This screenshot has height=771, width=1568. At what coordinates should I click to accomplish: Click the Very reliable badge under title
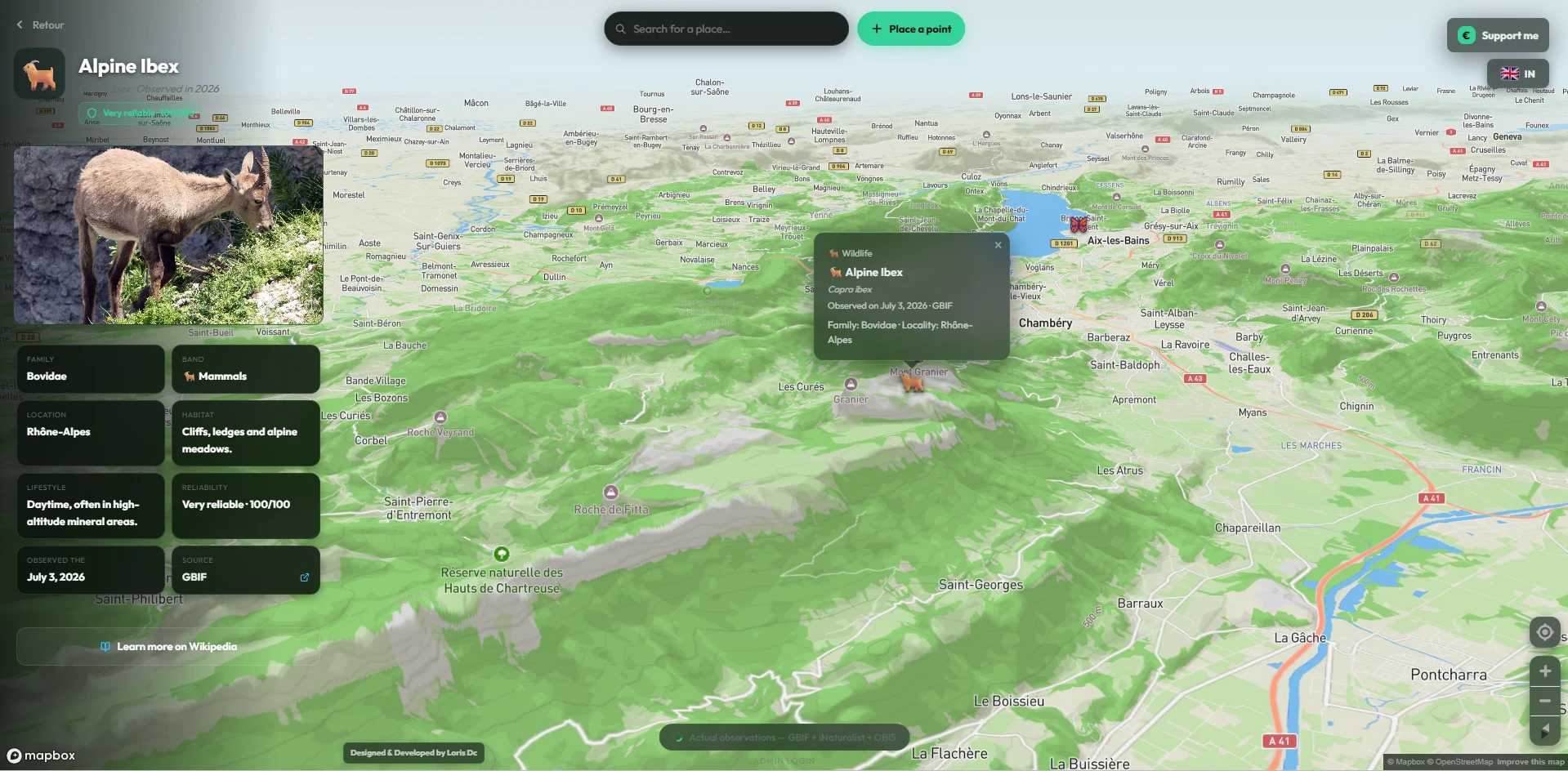tap(139, 113)
